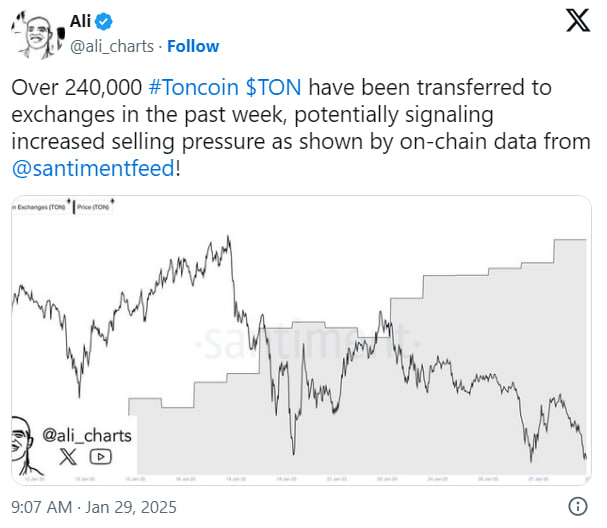Image resolution: width=607 pixels, height=528 pixels.
Task: Click the @ali_charts watermark text on chart
Action: click(x=87, y=435)
